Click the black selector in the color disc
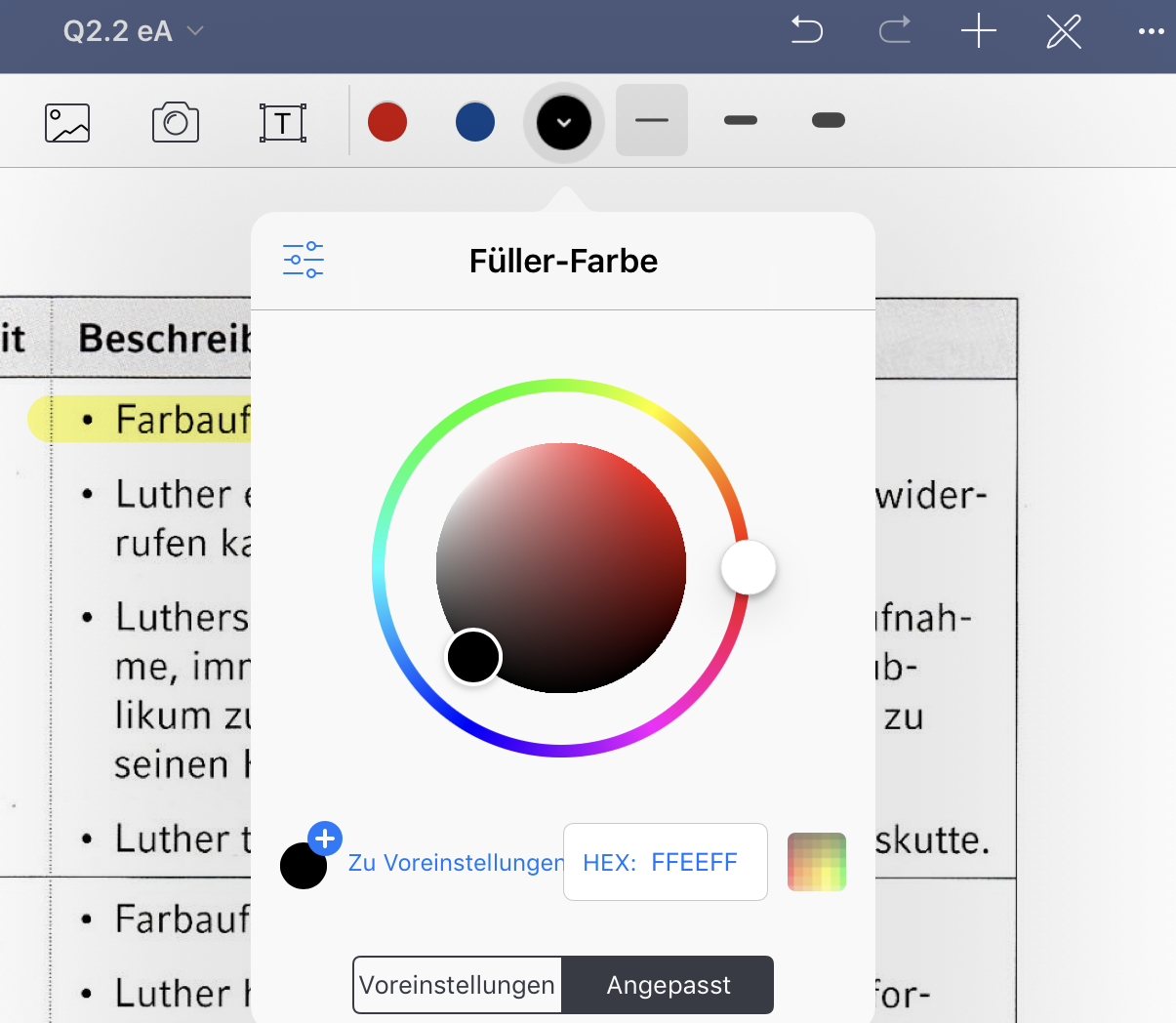The width and height of the screenshot is (1176, 1023). (473, 656)
